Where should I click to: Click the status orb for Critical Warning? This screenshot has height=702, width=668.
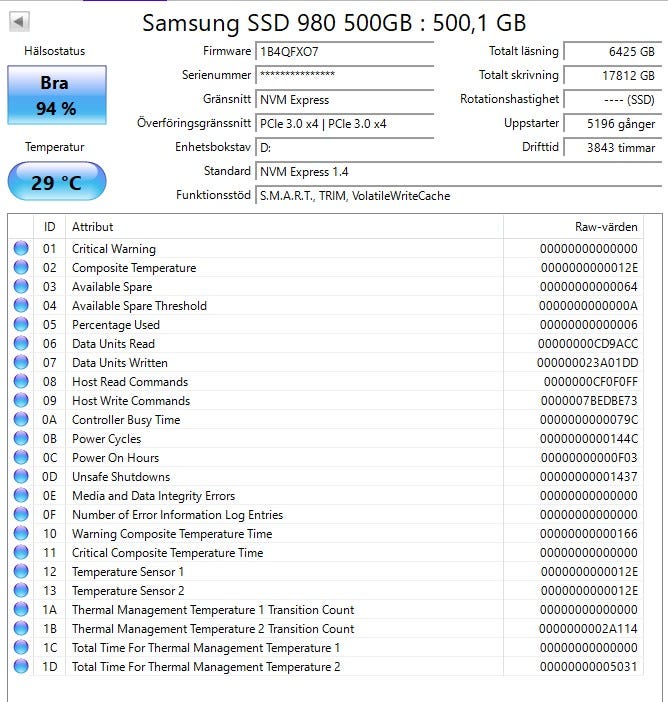coord(21,248)
